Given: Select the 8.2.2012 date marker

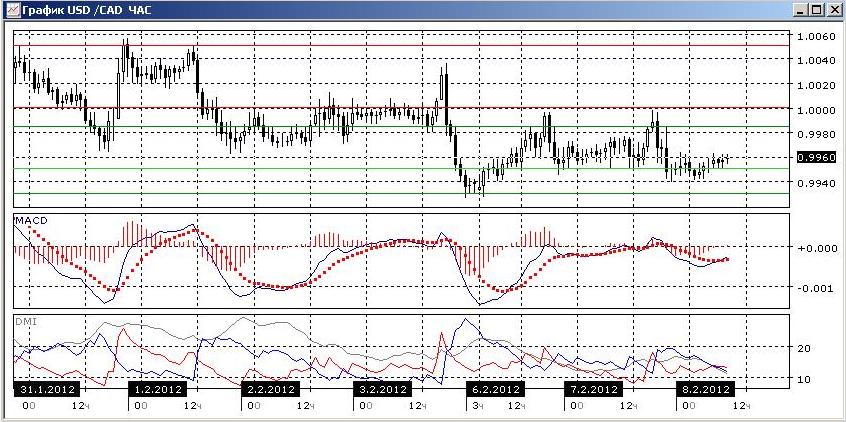Looking at the screenshot, I should click(x=706, y=389).
